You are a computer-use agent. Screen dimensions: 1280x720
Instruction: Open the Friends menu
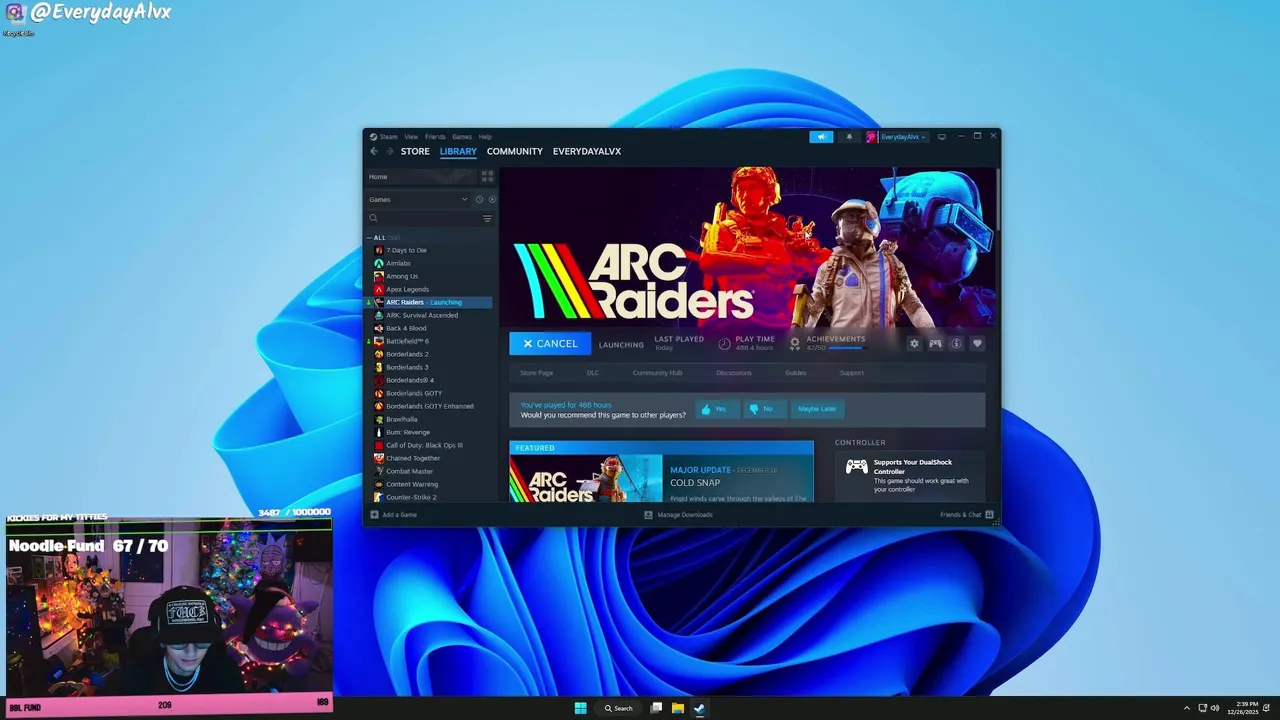click(435, 137)
